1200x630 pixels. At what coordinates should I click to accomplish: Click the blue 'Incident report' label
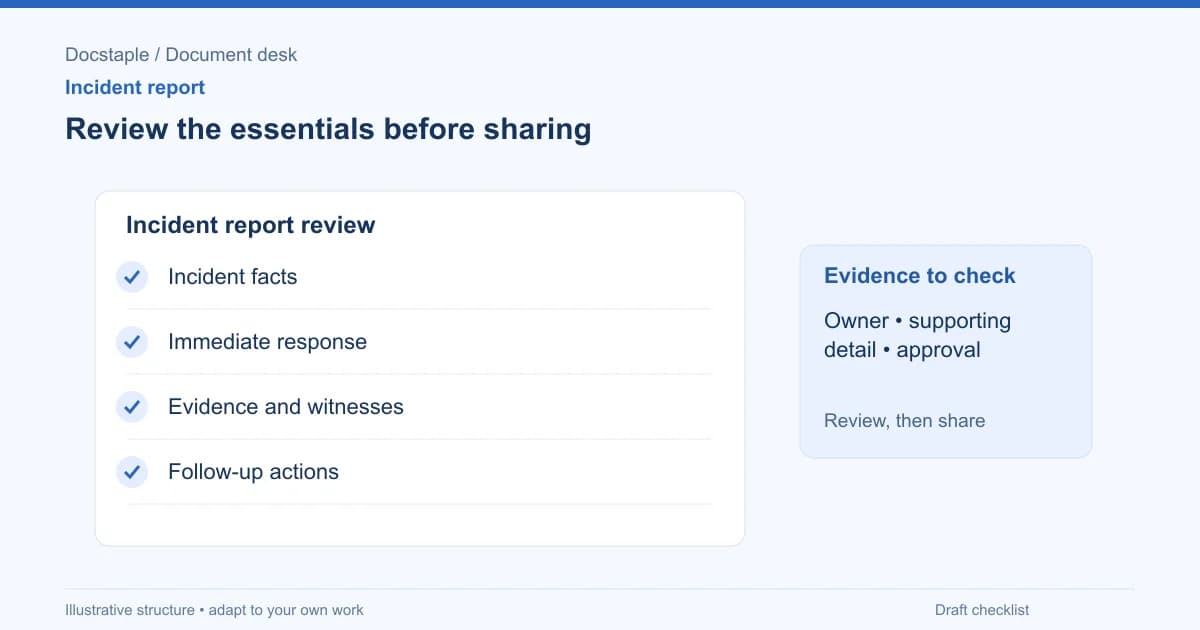(x=135, y=87)
